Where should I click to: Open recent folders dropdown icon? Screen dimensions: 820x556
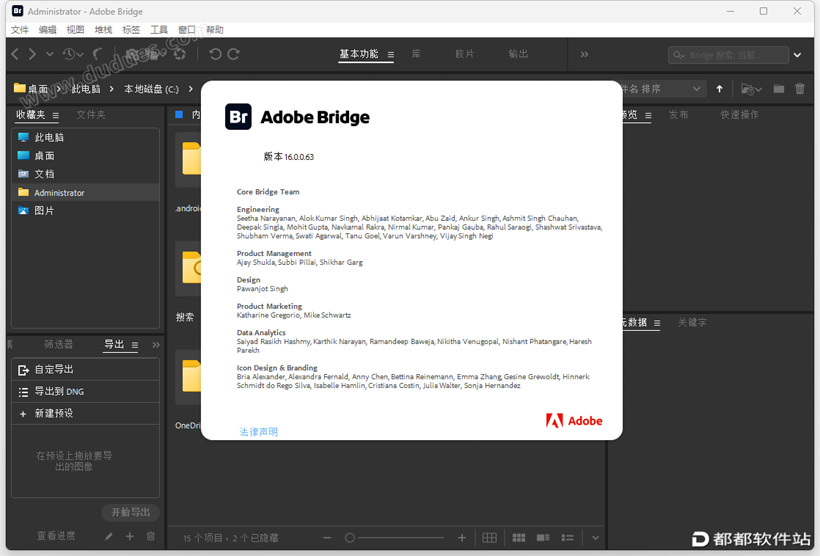tap(751, 89)
